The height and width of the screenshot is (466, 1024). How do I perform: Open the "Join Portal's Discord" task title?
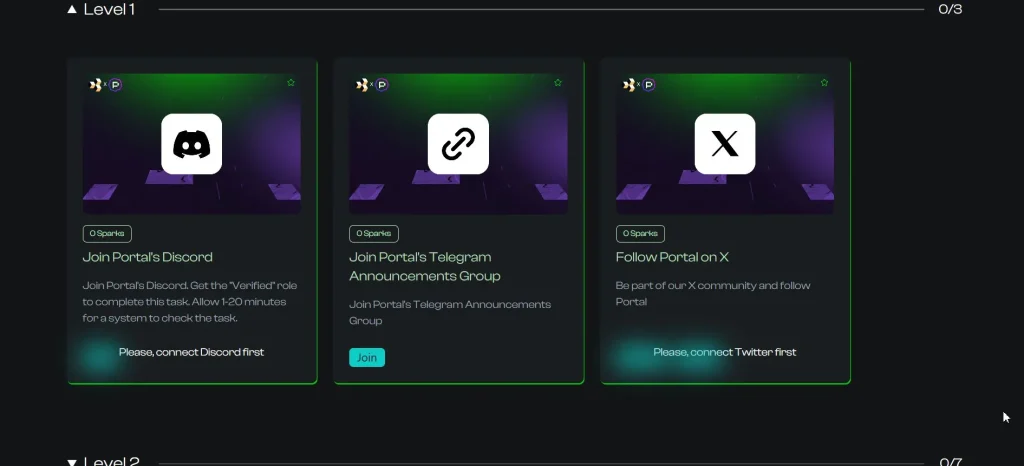pos(147,257)
